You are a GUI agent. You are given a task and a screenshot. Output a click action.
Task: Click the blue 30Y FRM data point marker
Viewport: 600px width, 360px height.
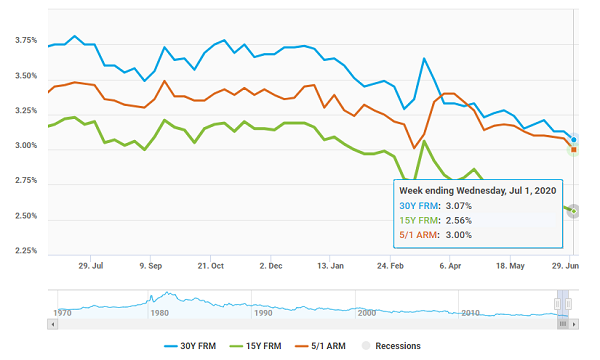(574, 140)
